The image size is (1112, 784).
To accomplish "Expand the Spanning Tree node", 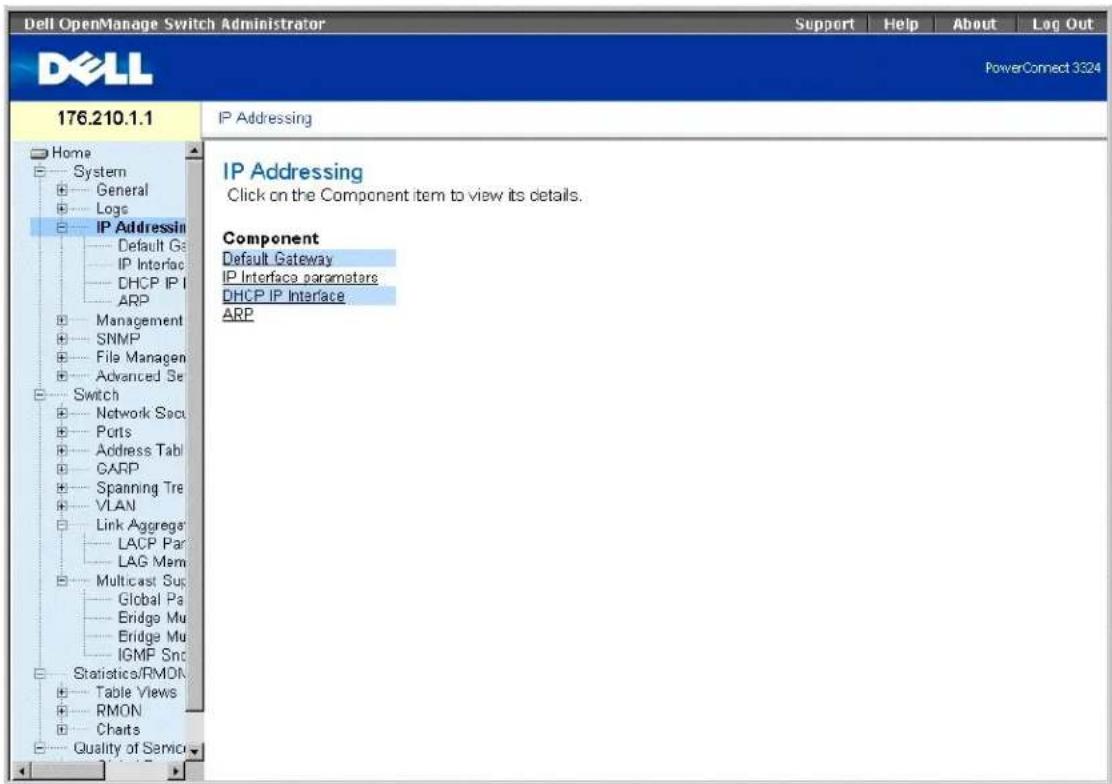I will coord(62,488).
